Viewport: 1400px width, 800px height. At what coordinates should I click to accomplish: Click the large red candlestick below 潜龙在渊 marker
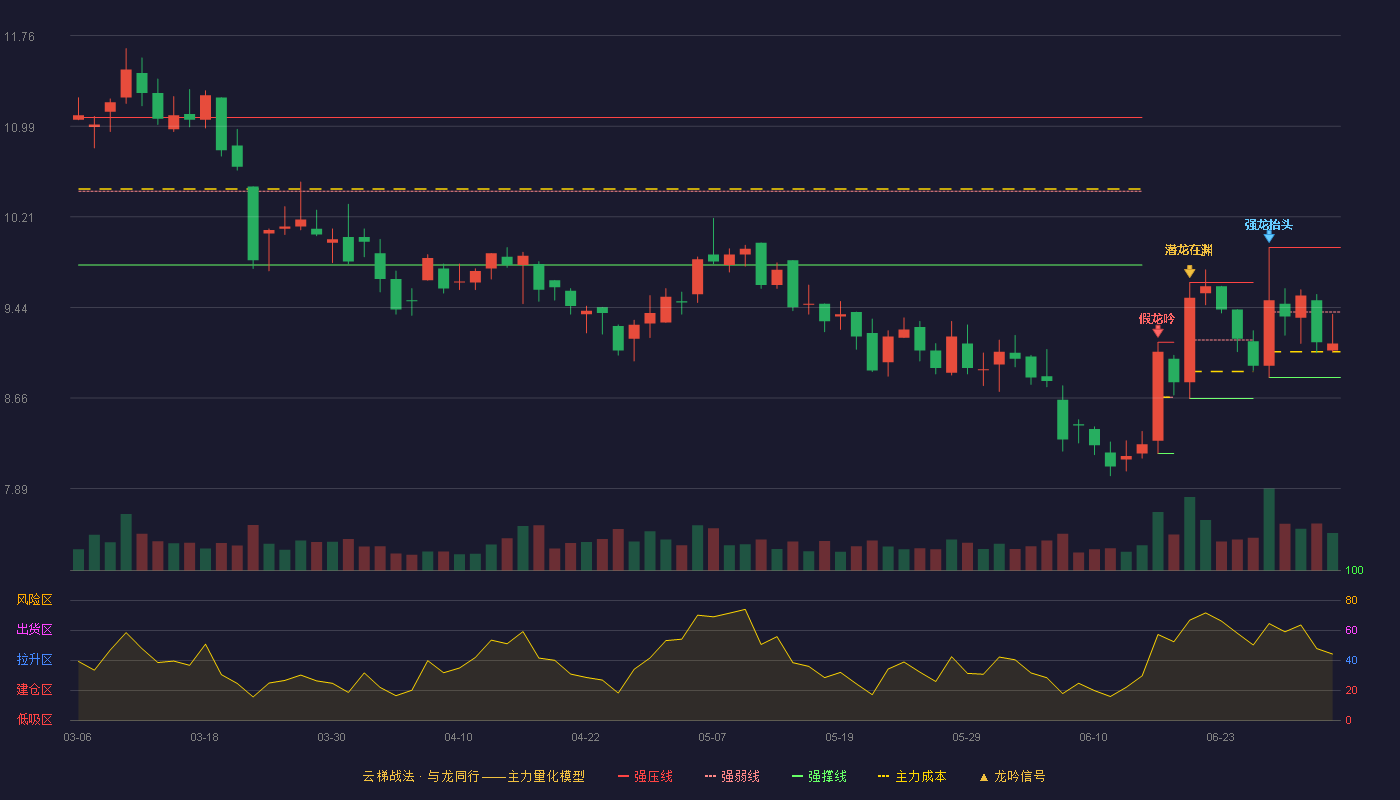click(1189, 340)
